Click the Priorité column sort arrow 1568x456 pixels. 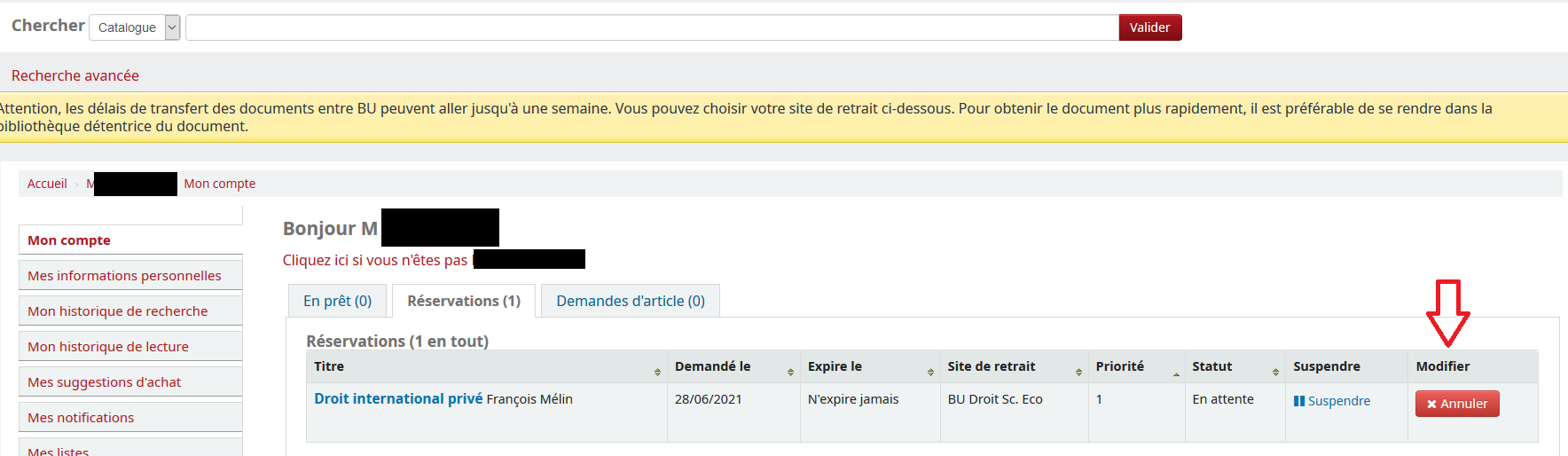point(1176,373)
